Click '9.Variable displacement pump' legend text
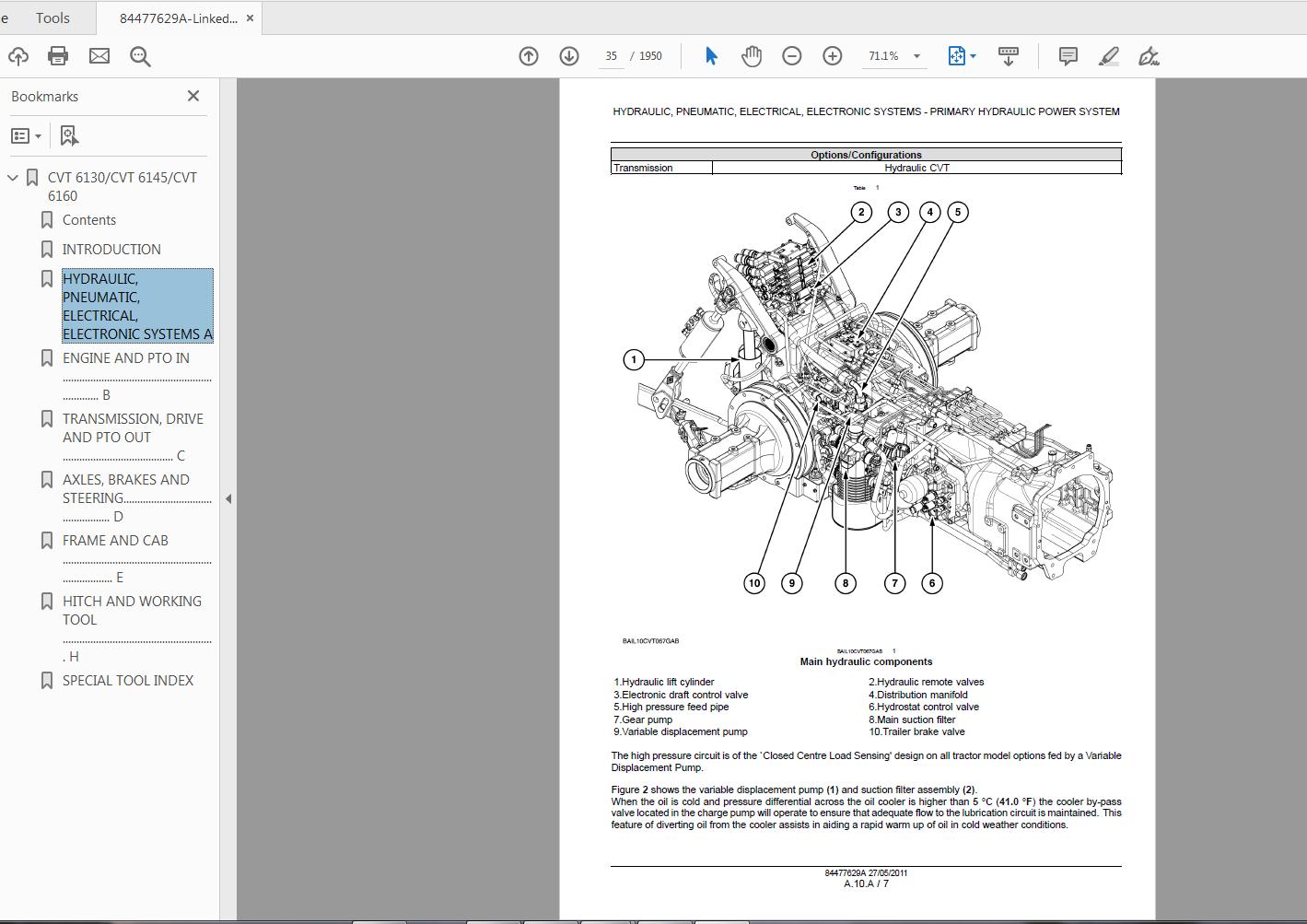Screen dimensions: 1307x924 point(681,731)
